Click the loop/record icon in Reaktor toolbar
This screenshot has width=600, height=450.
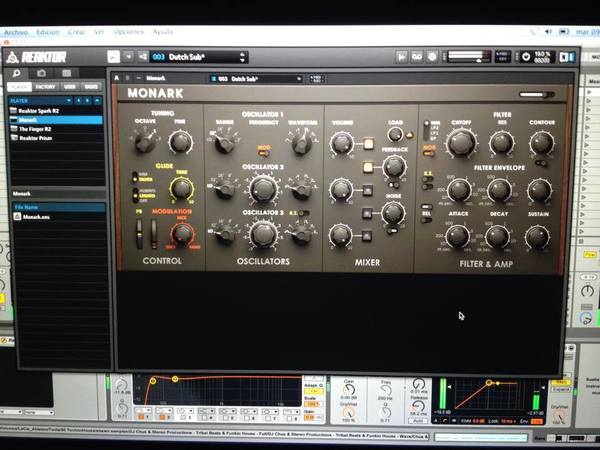click(417, 57)
